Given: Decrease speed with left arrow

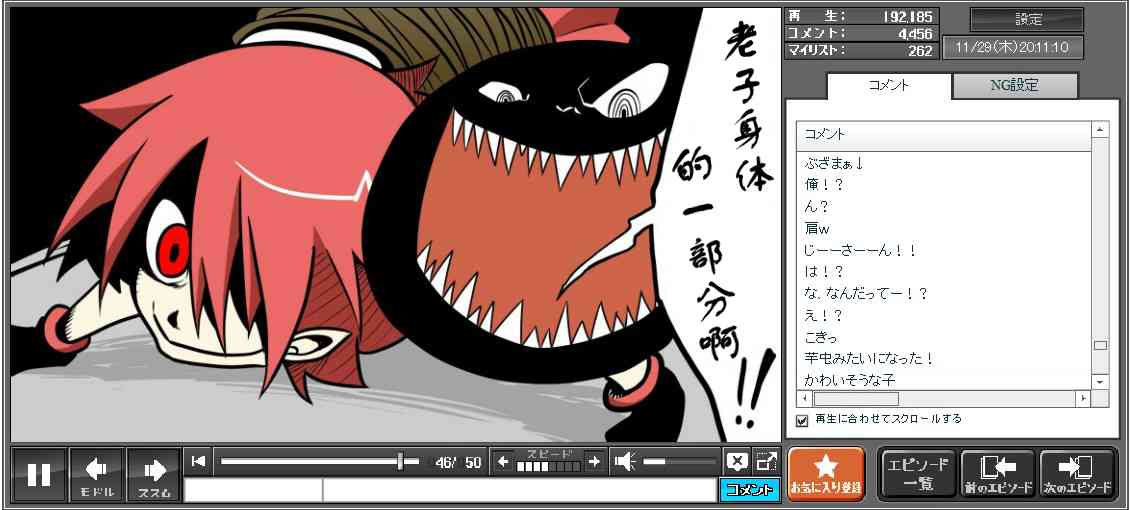Looking at the screenshot, I should [504, 461].
